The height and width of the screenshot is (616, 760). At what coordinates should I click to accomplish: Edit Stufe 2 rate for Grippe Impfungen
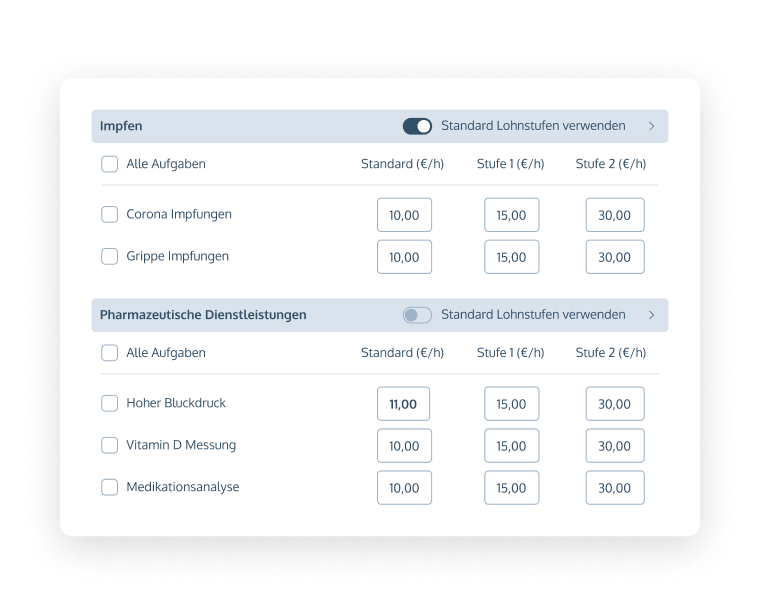[614, 257]
